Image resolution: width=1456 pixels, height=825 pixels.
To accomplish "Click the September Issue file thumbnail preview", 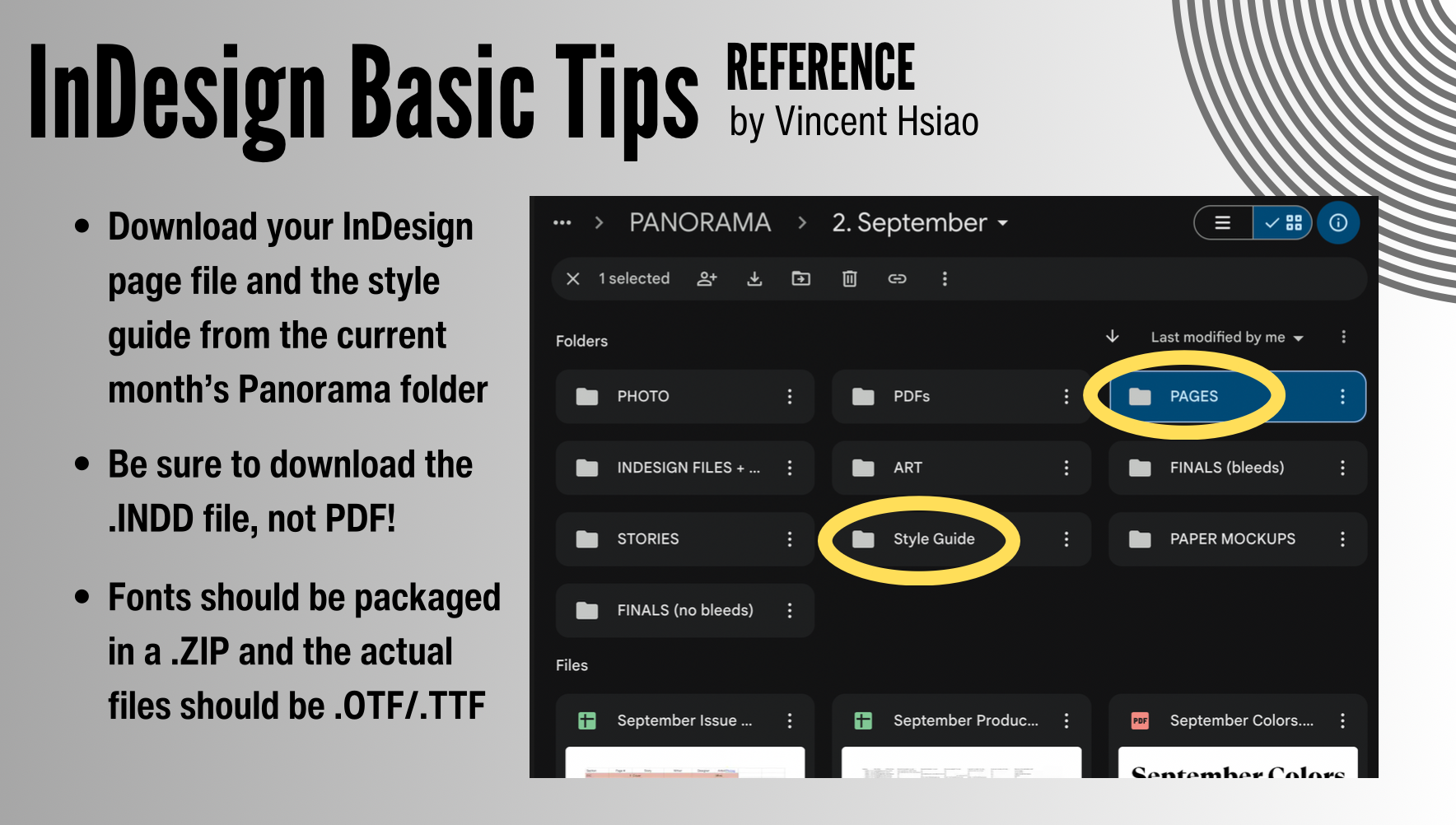I will [x=685, y=762].
